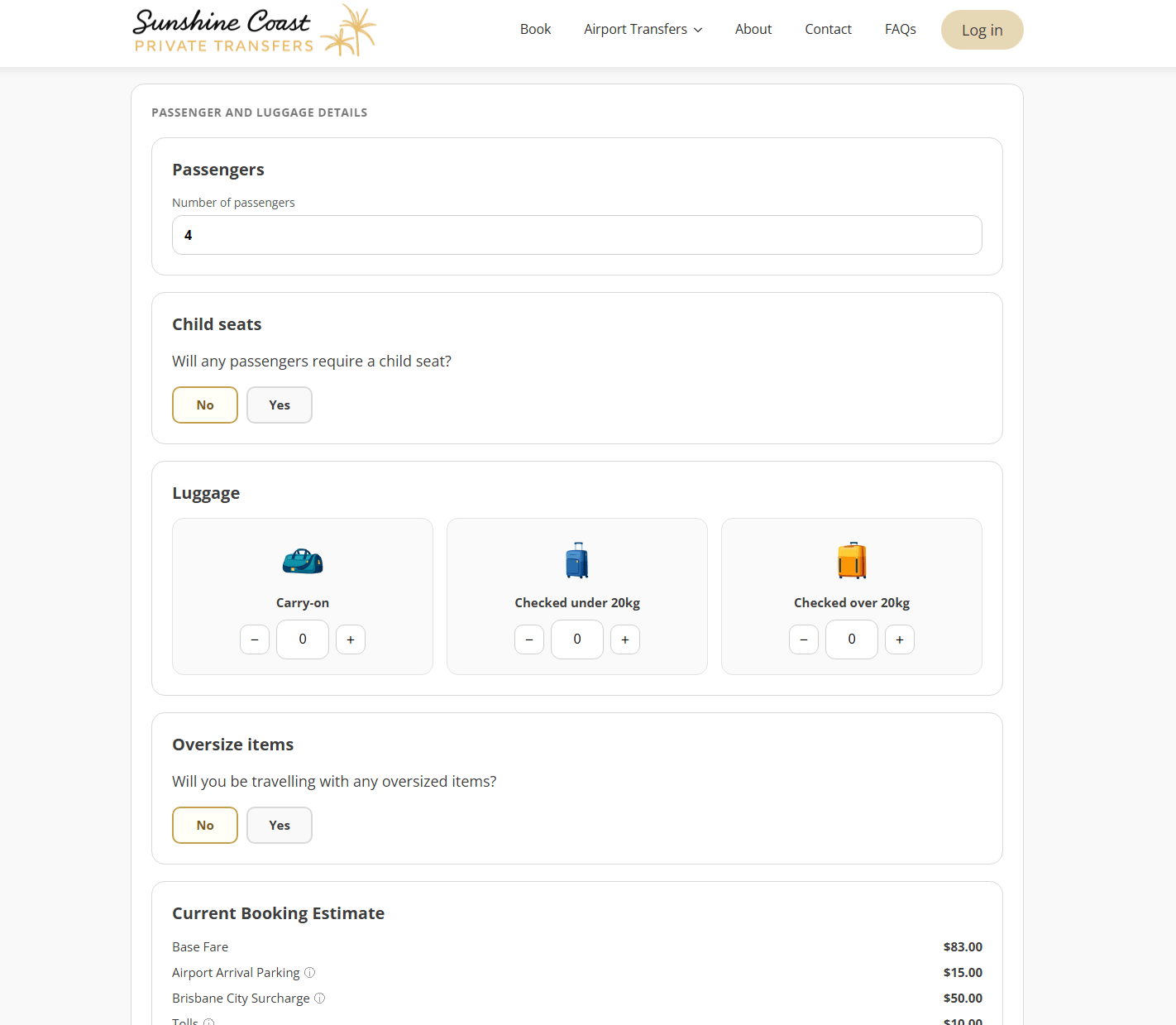Select Yes for oversized items
The image size is (1176, 1025).
point(280,826)
